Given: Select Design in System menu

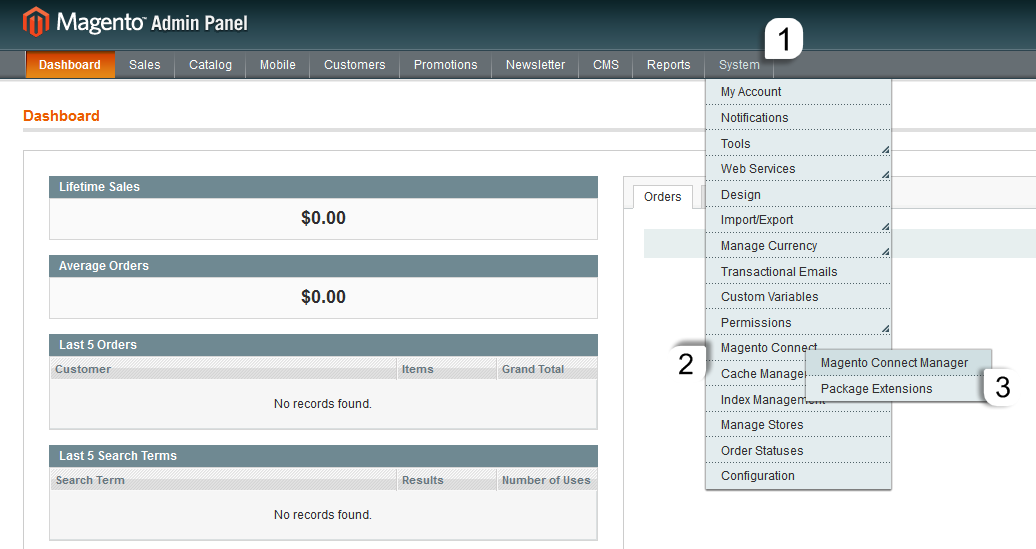Looking at the screenshot, I should point(798,195).
